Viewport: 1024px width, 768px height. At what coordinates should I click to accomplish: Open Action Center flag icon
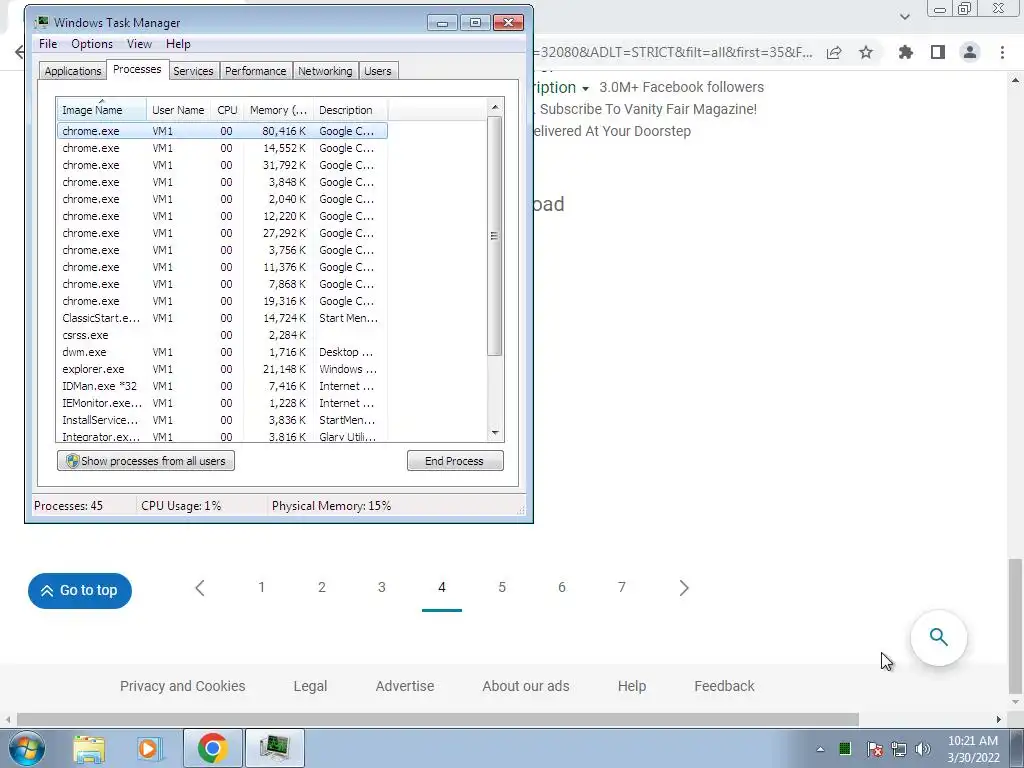coord(874,749)
